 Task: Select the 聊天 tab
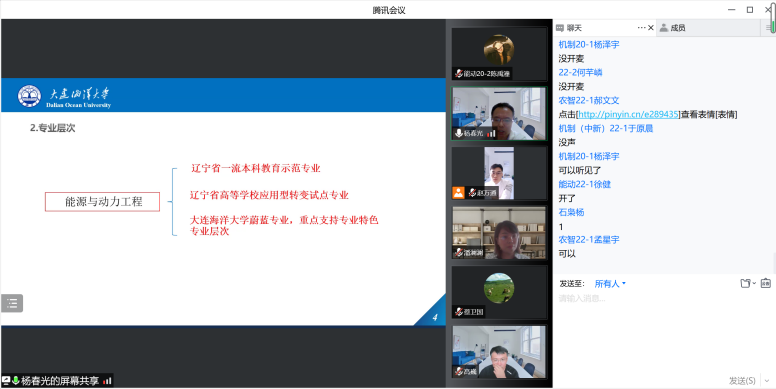tap(574, 28)
